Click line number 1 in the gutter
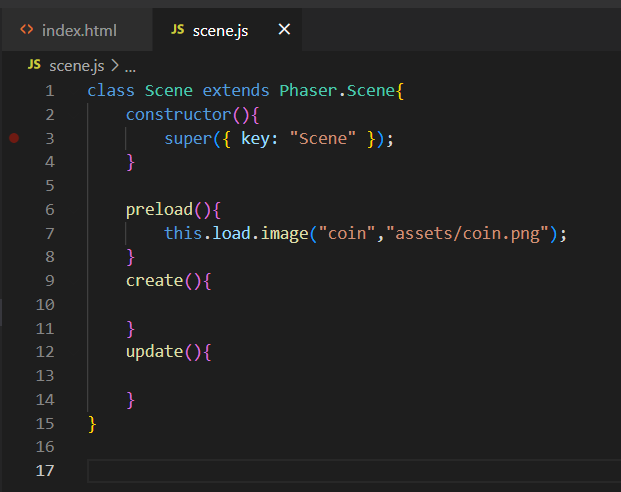The height and width of the screenshot is (492, 621). [x=50, y=91]
